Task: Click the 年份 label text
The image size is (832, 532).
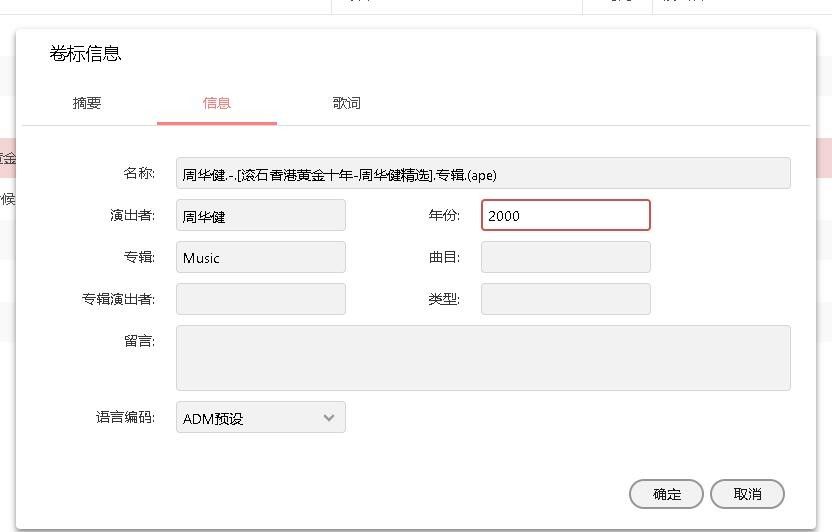Action: (x=444, y=215)
